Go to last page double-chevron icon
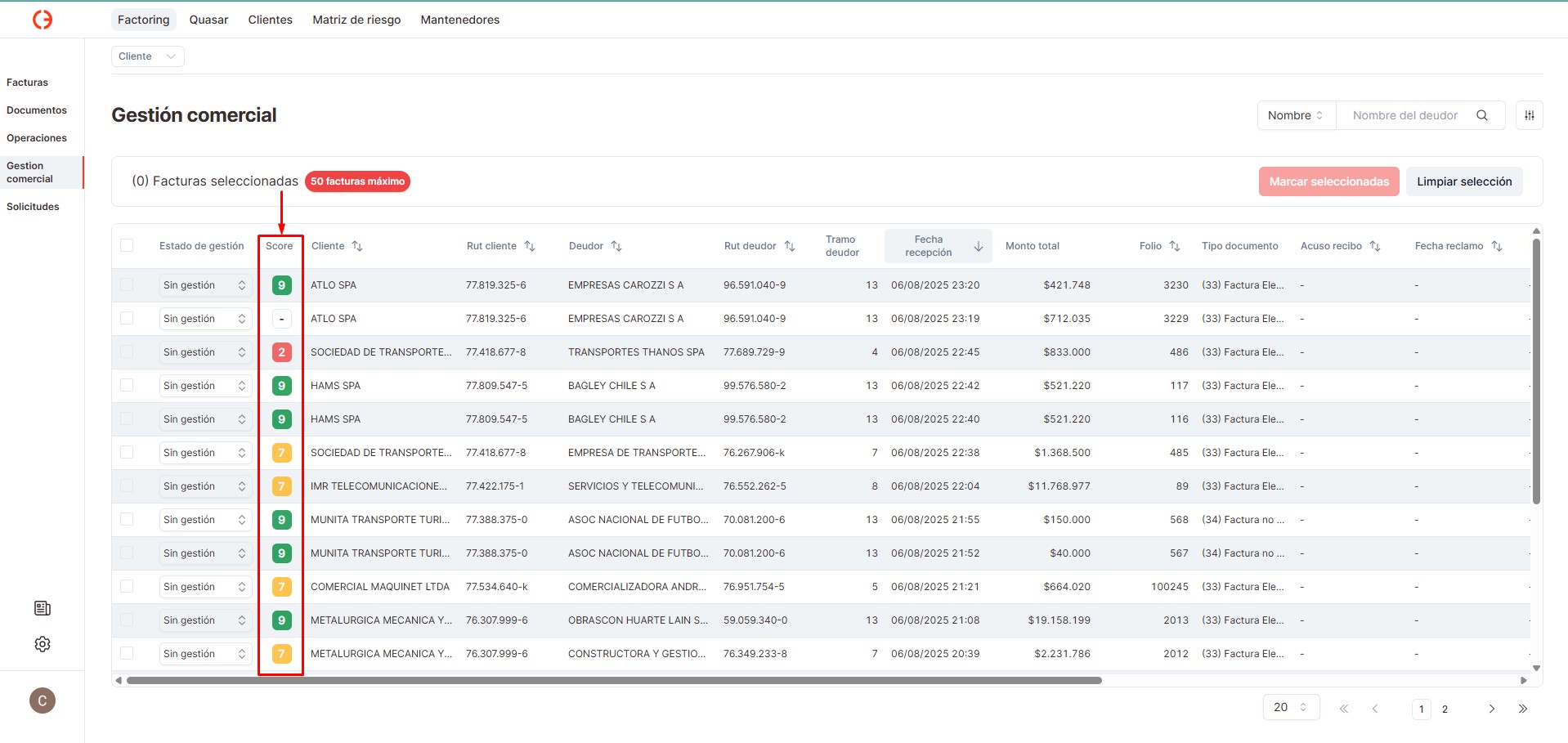 tap(1522, 709)
